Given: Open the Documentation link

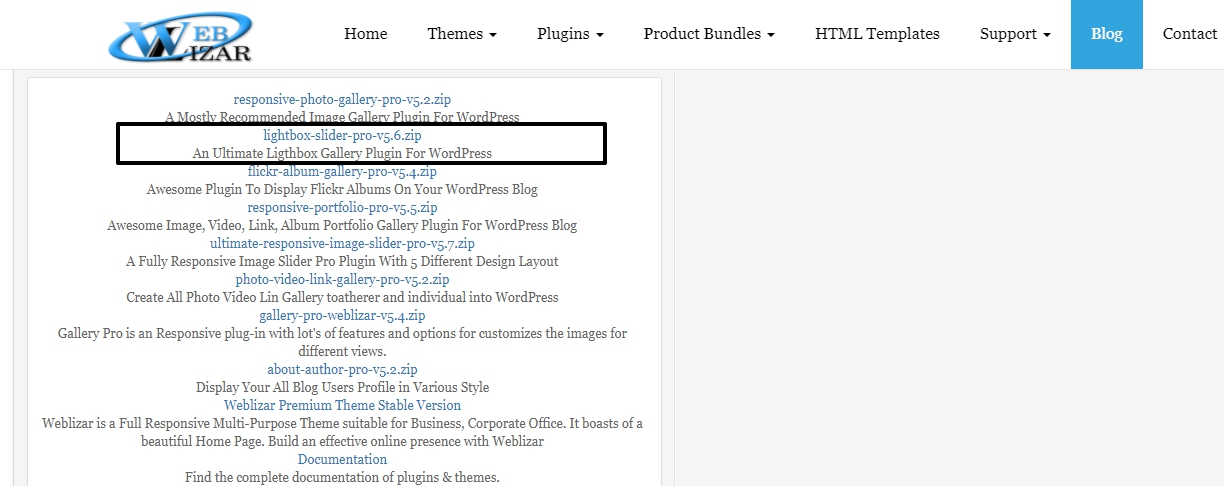Looking at the screenshot, I should pyautogui.click(x=342, y=459).
